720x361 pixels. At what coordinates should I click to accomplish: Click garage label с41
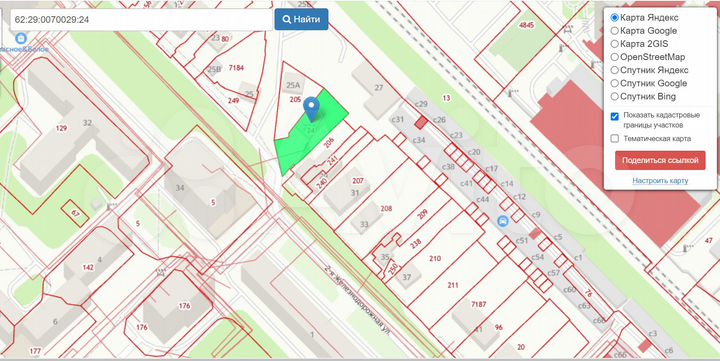click(466, 183)
